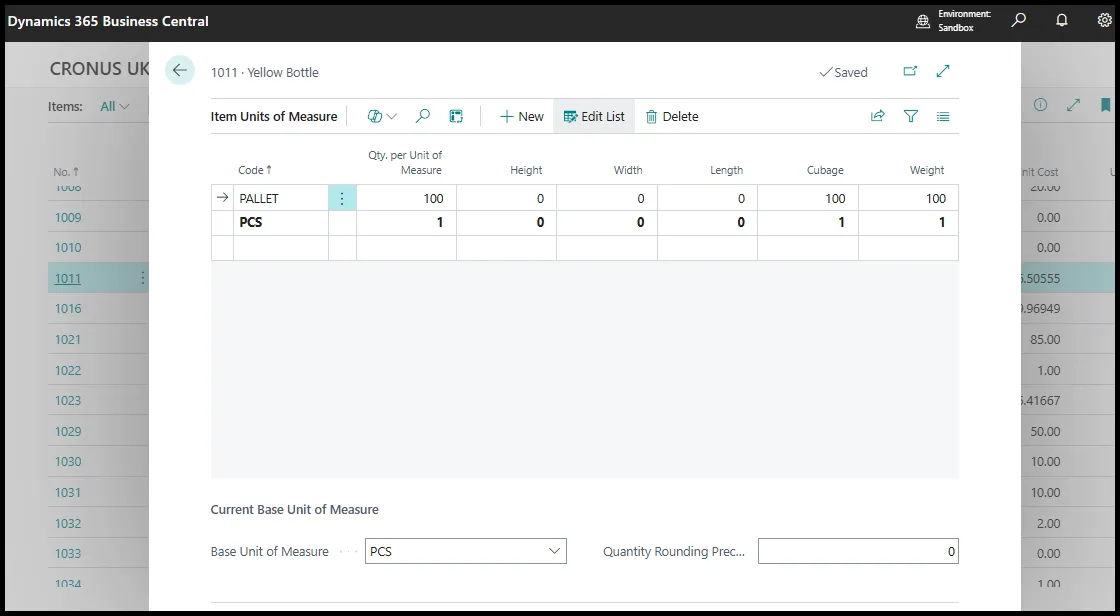
Task: Select the PCS code cell
Action: 281,222
